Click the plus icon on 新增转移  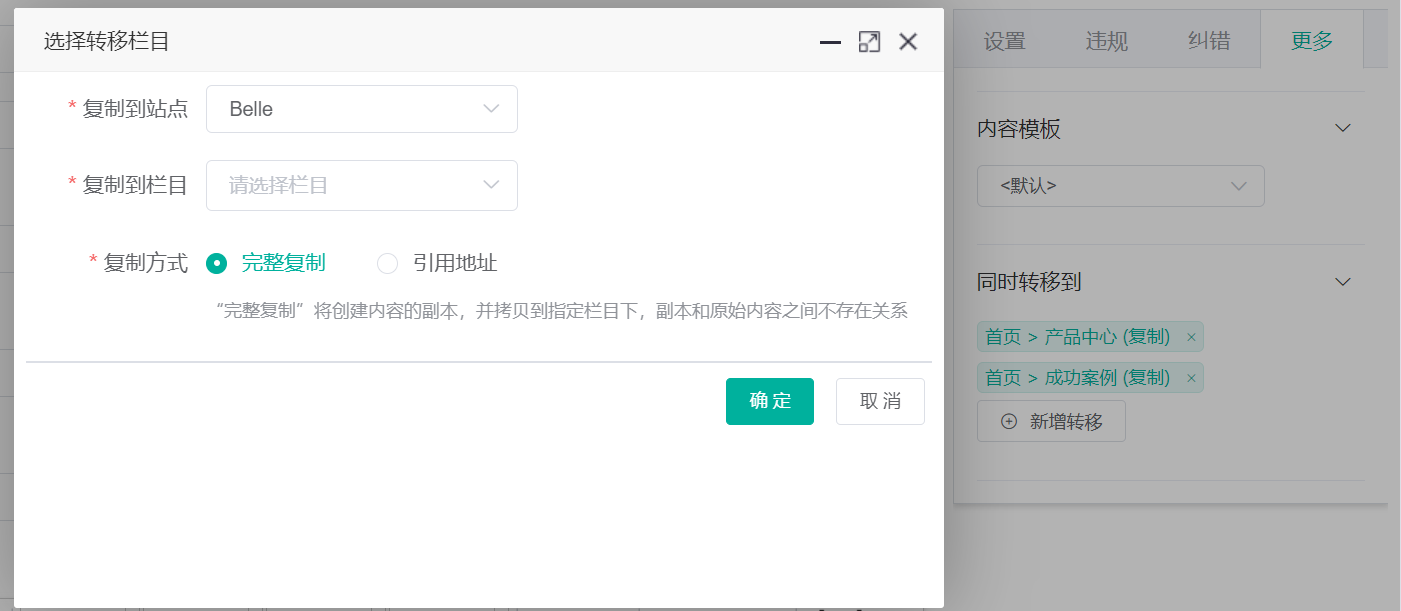click(x=1012, y=421)
